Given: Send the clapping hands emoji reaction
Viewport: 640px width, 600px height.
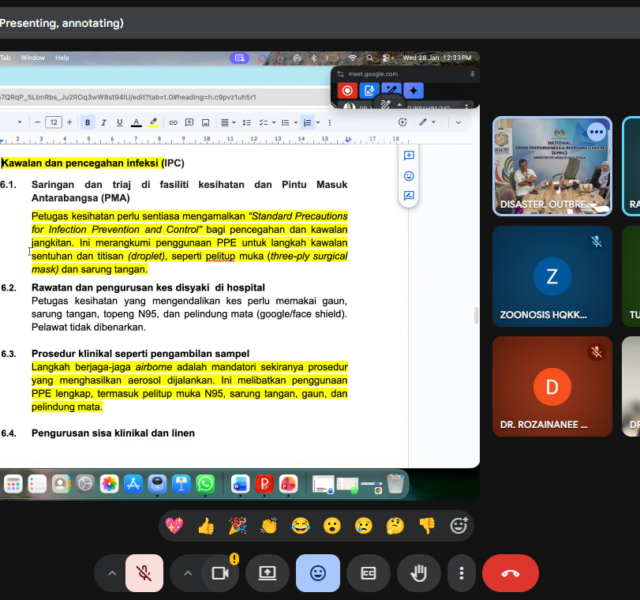Looking at the screenshot, I should pos(268,525).
